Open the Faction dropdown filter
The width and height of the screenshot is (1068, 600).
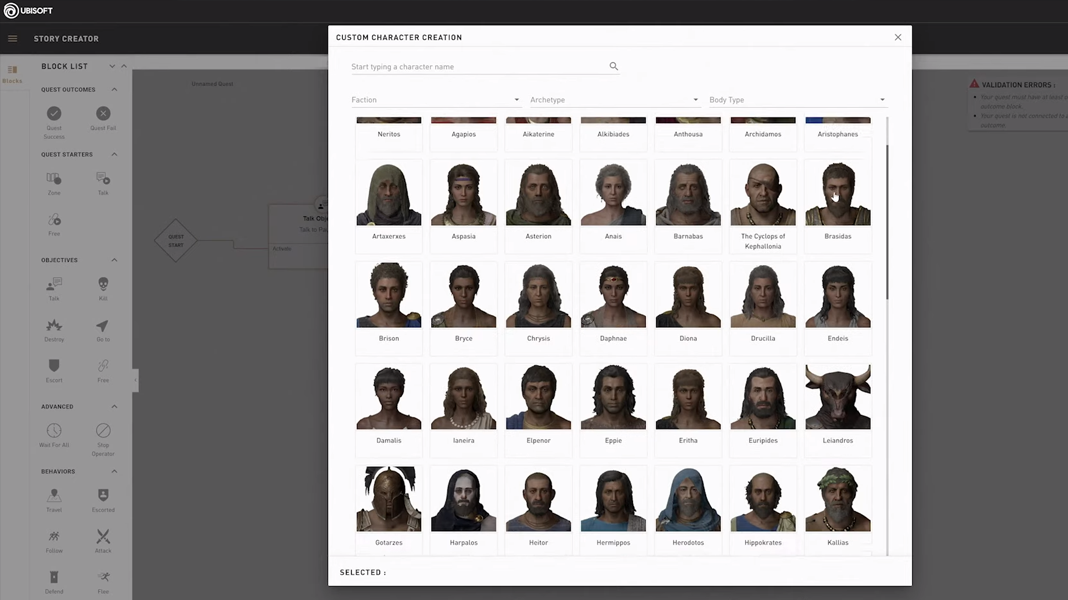coord(435,100)
